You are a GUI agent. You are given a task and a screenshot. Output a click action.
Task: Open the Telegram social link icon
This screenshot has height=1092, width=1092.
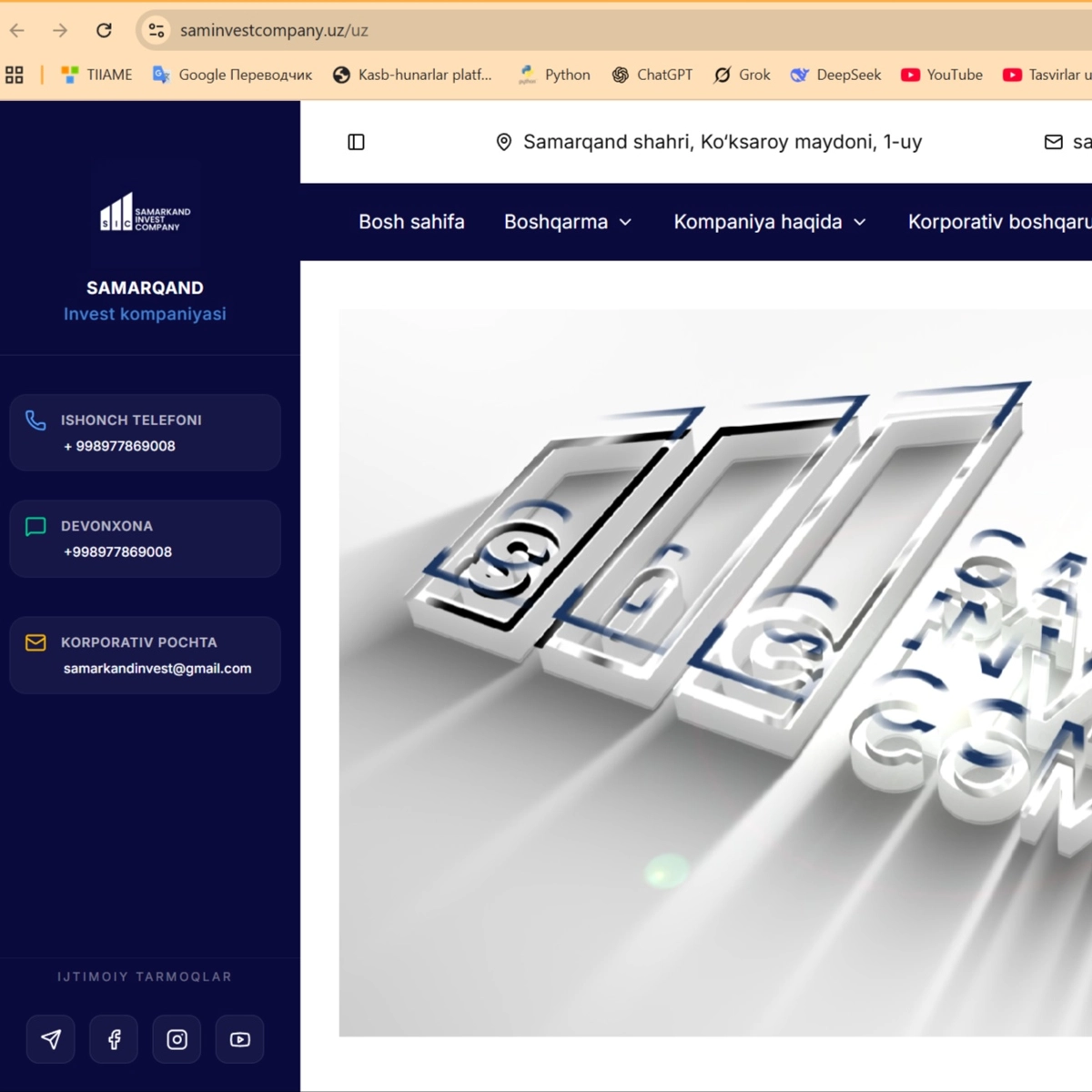click(51, 1039)
